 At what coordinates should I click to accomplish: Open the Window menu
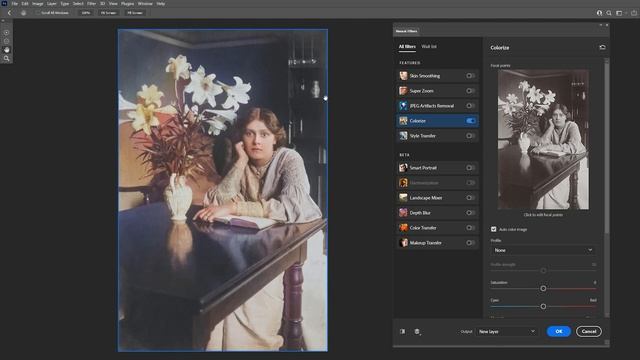click(x=145, y=4)
